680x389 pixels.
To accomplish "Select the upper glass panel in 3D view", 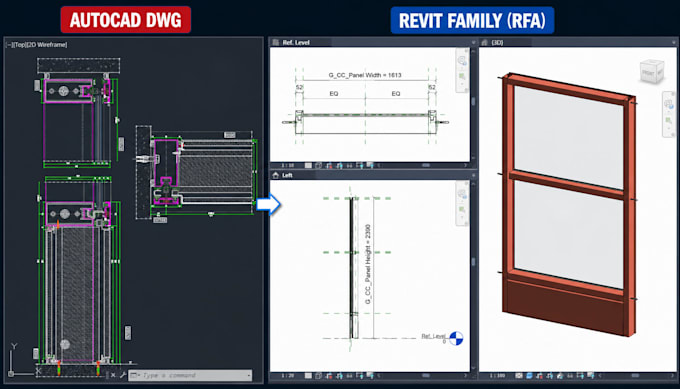I will [568, 137].
